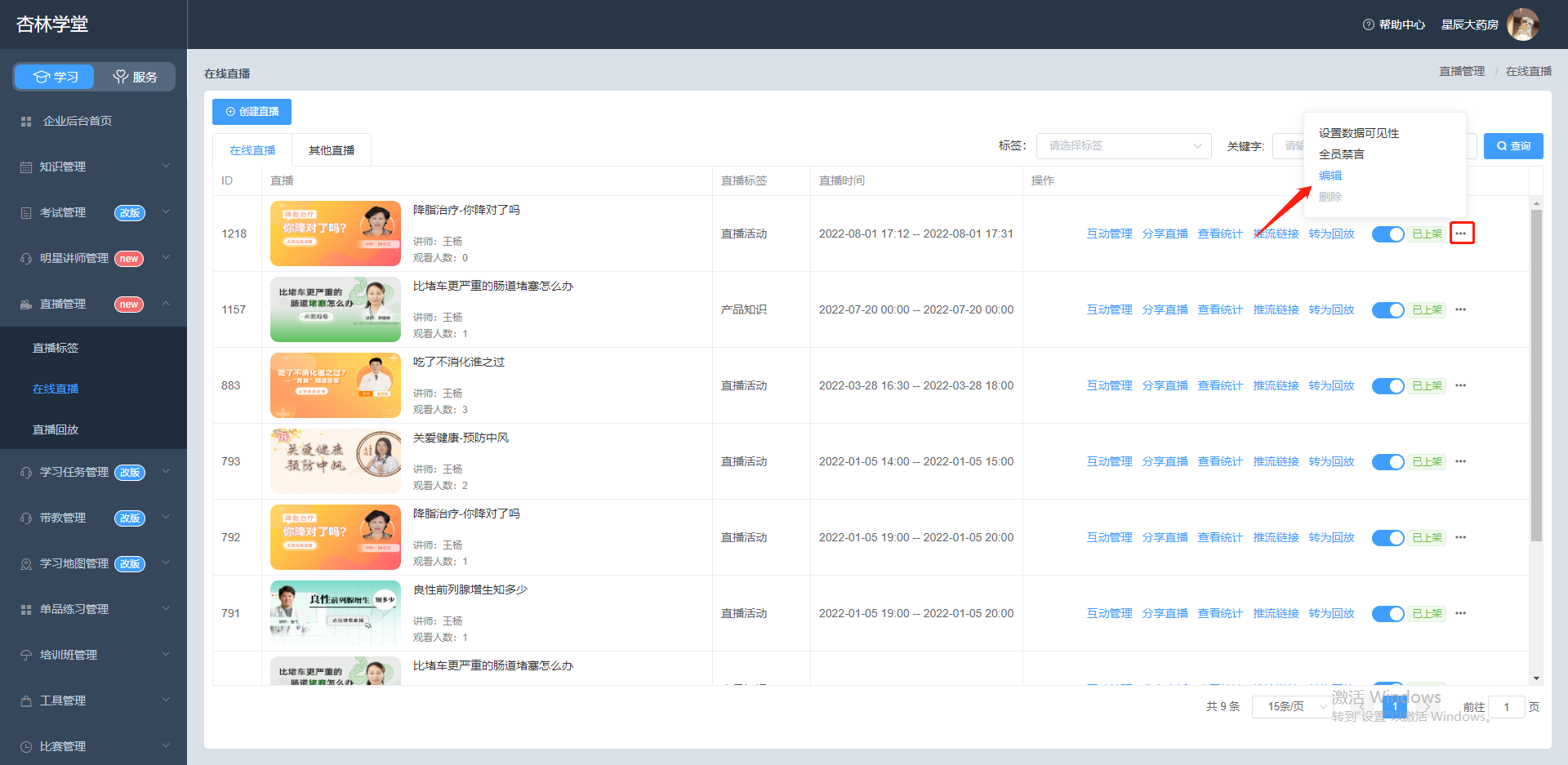
Task: Click the star lecturer management headset icon
Action: [26, 258]
